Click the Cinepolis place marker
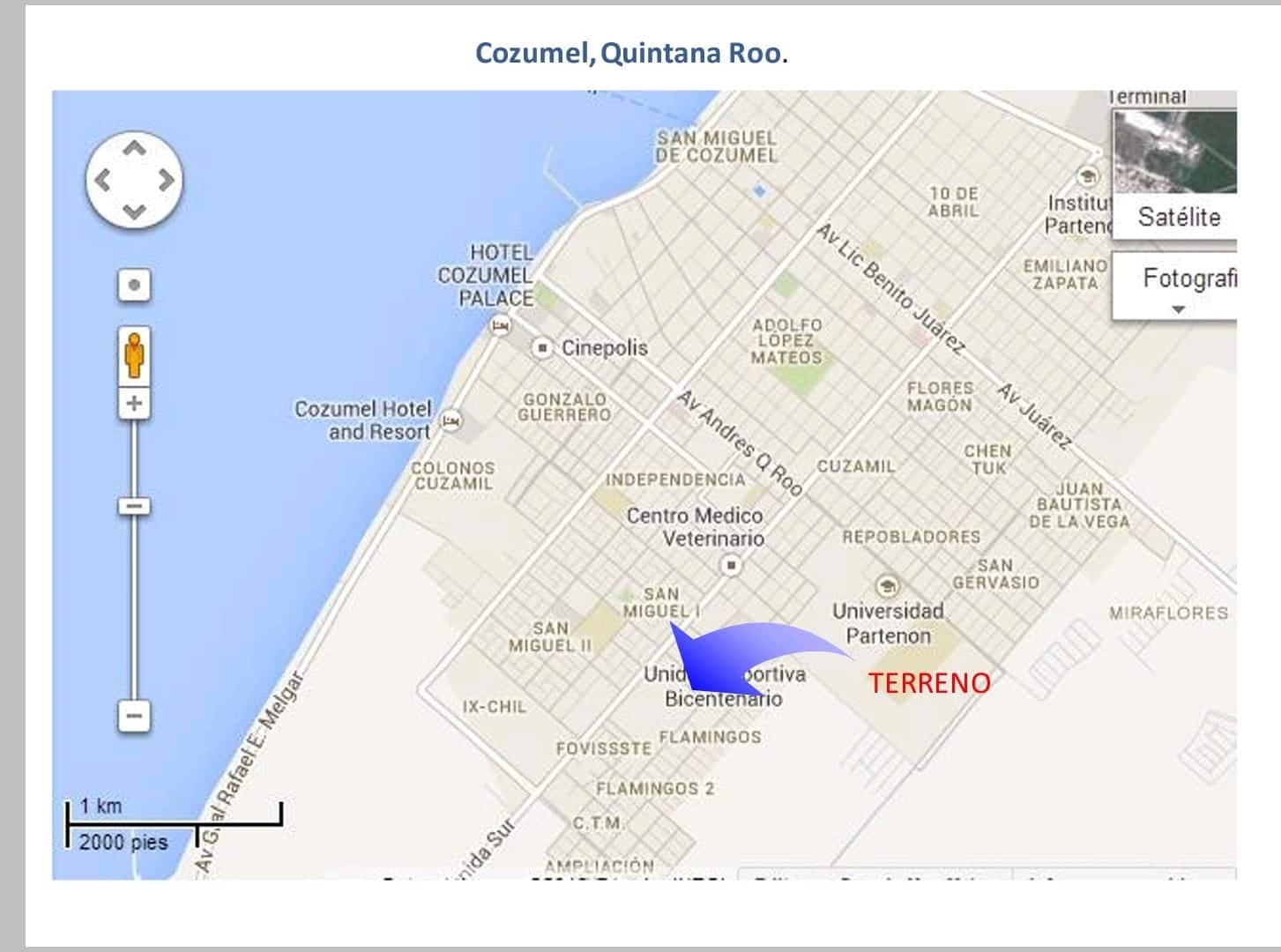 (543, 348)
